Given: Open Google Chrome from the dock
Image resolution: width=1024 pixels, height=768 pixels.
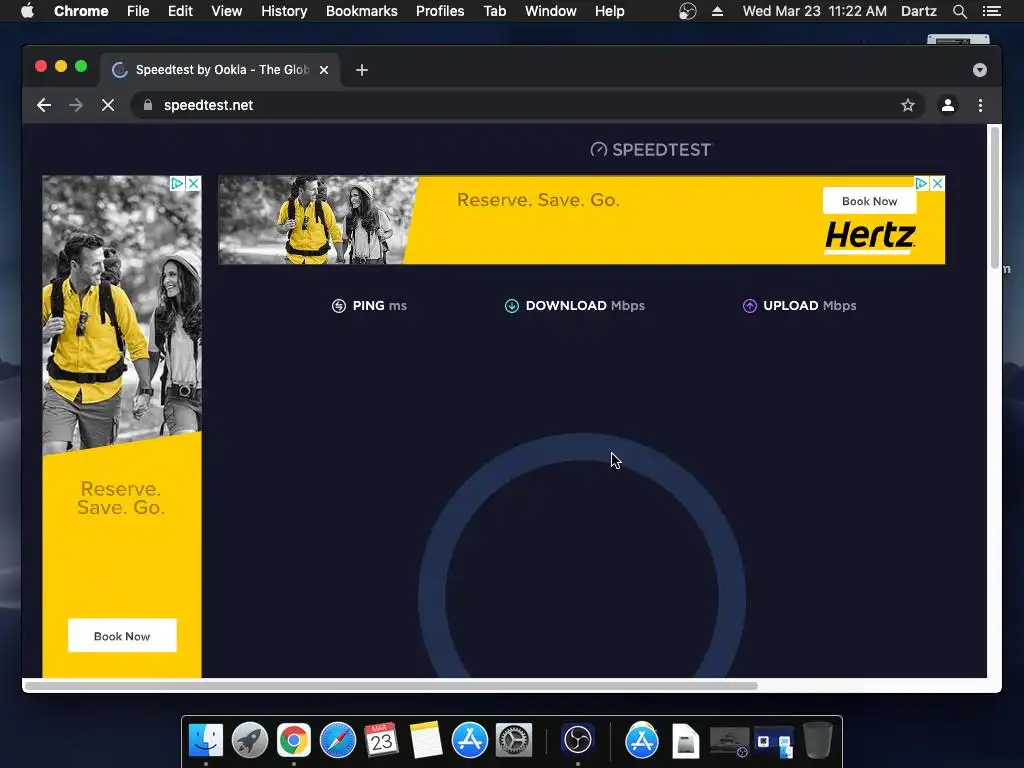Looking at the screenshot, I should click(x=294, y=741).
